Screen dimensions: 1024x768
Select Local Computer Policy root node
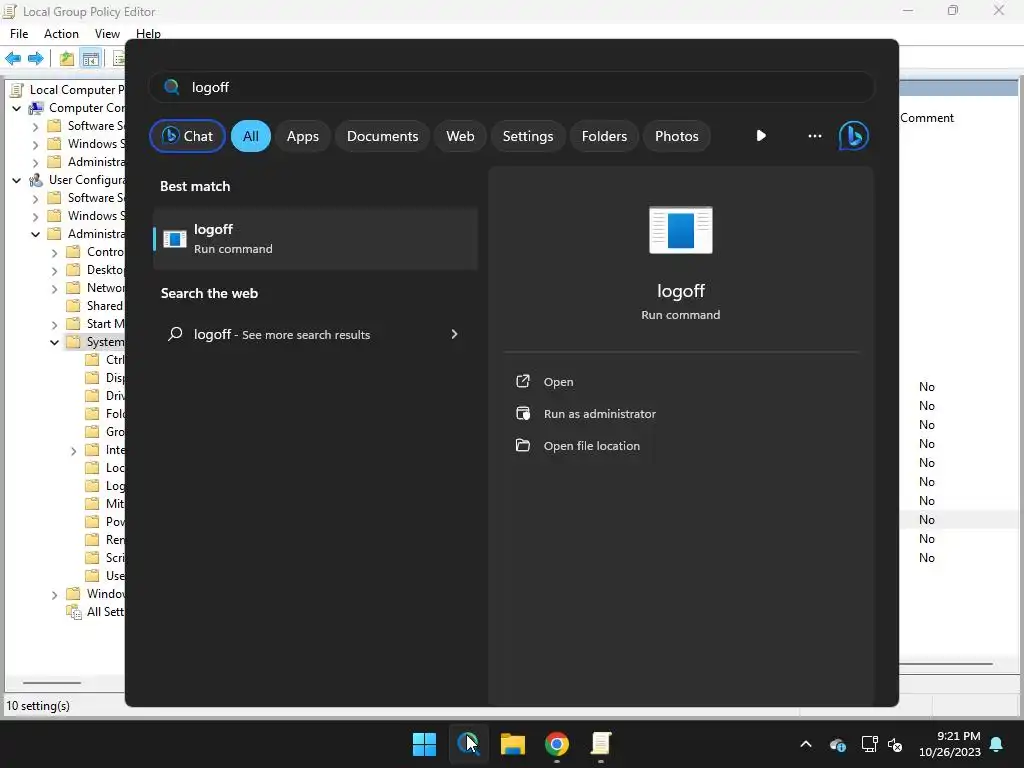point(67,89)
